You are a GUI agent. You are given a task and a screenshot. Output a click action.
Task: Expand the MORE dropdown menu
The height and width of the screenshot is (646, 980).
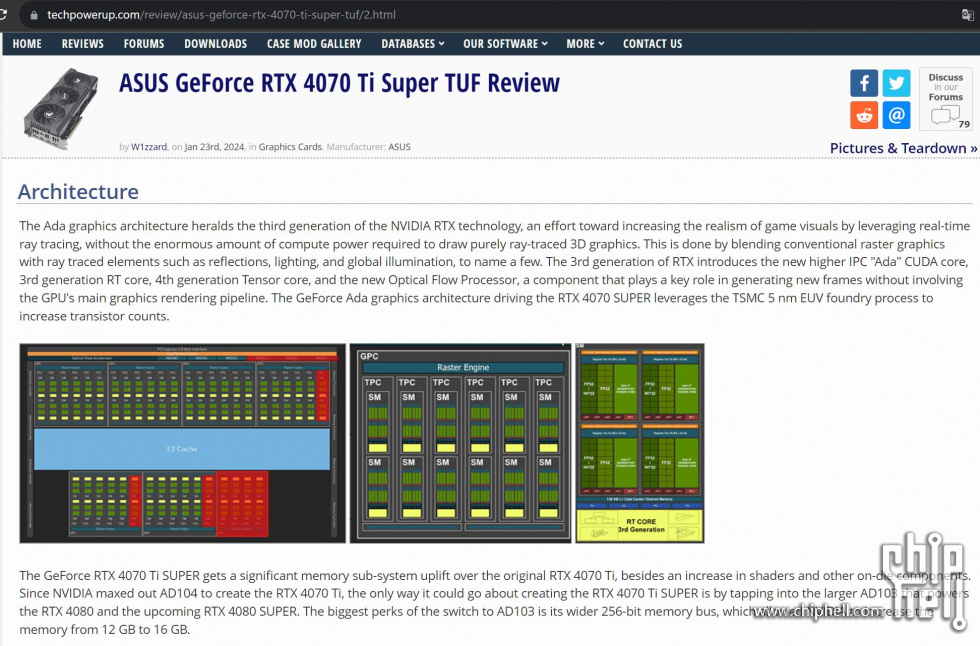(x=585, y=44)
